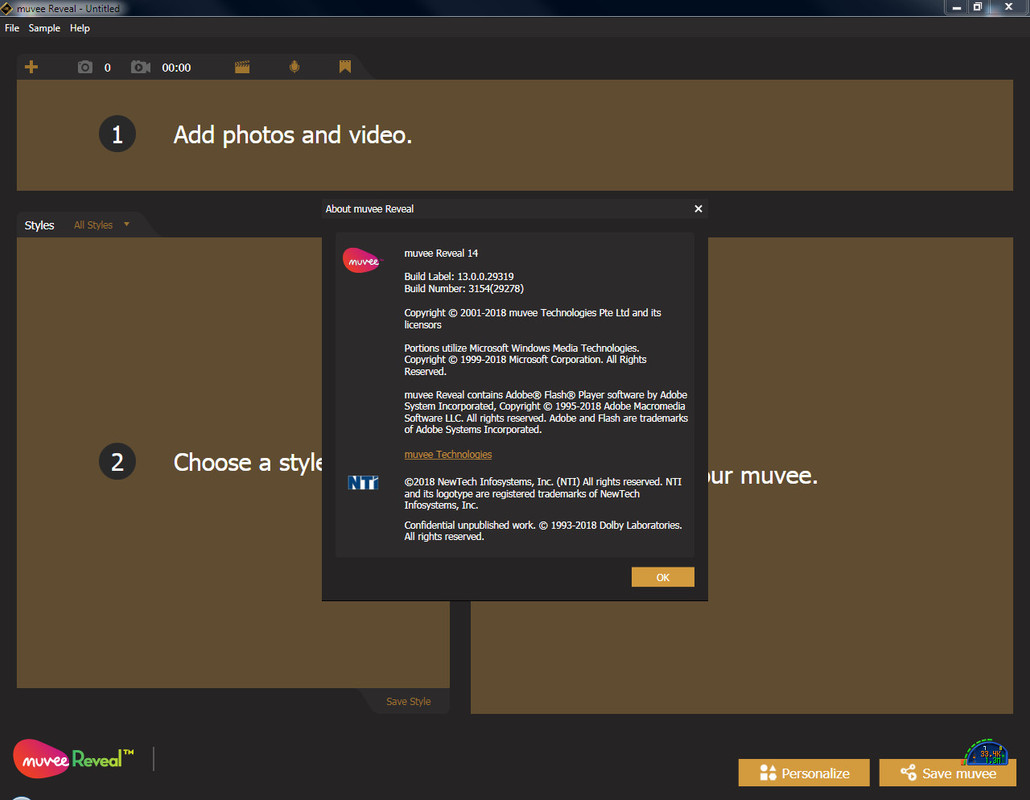Click the muvee app icon in title bar
The height and width of the screenshot is (800, 1030).
(x=7, y=9)
